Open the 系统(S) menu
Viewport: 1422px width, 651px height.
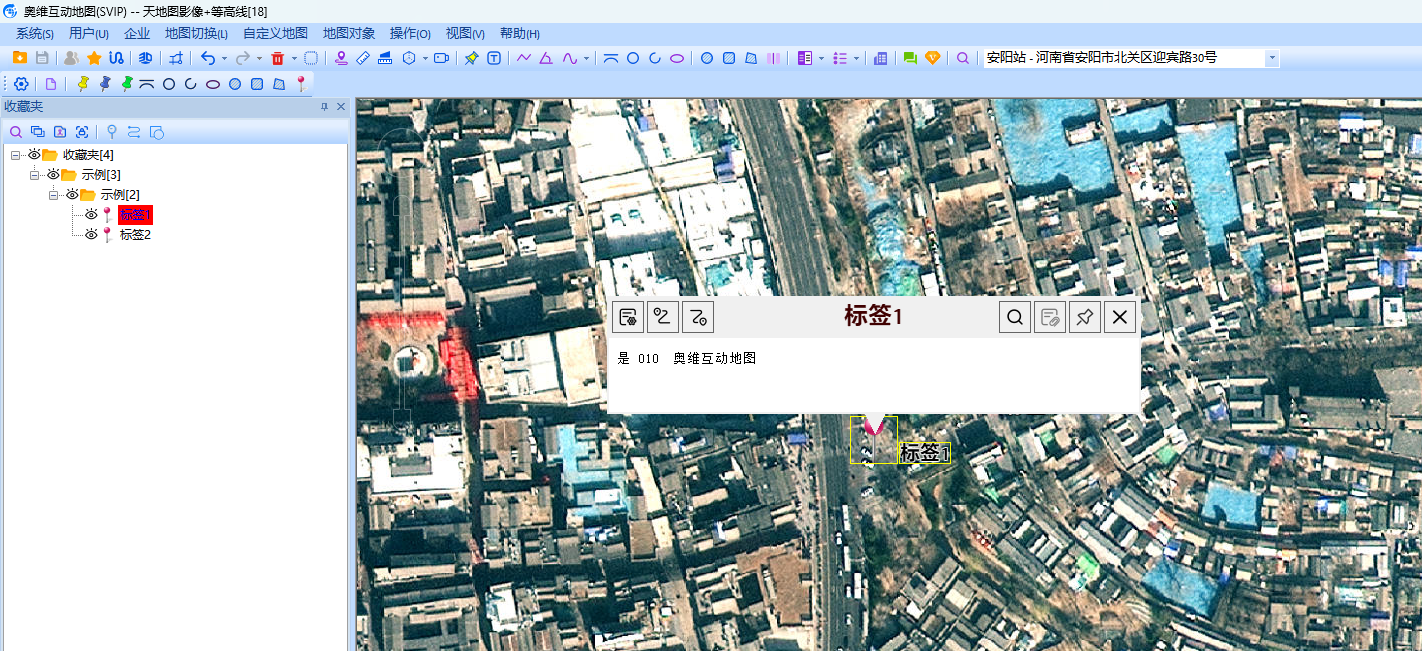(35, 33)
